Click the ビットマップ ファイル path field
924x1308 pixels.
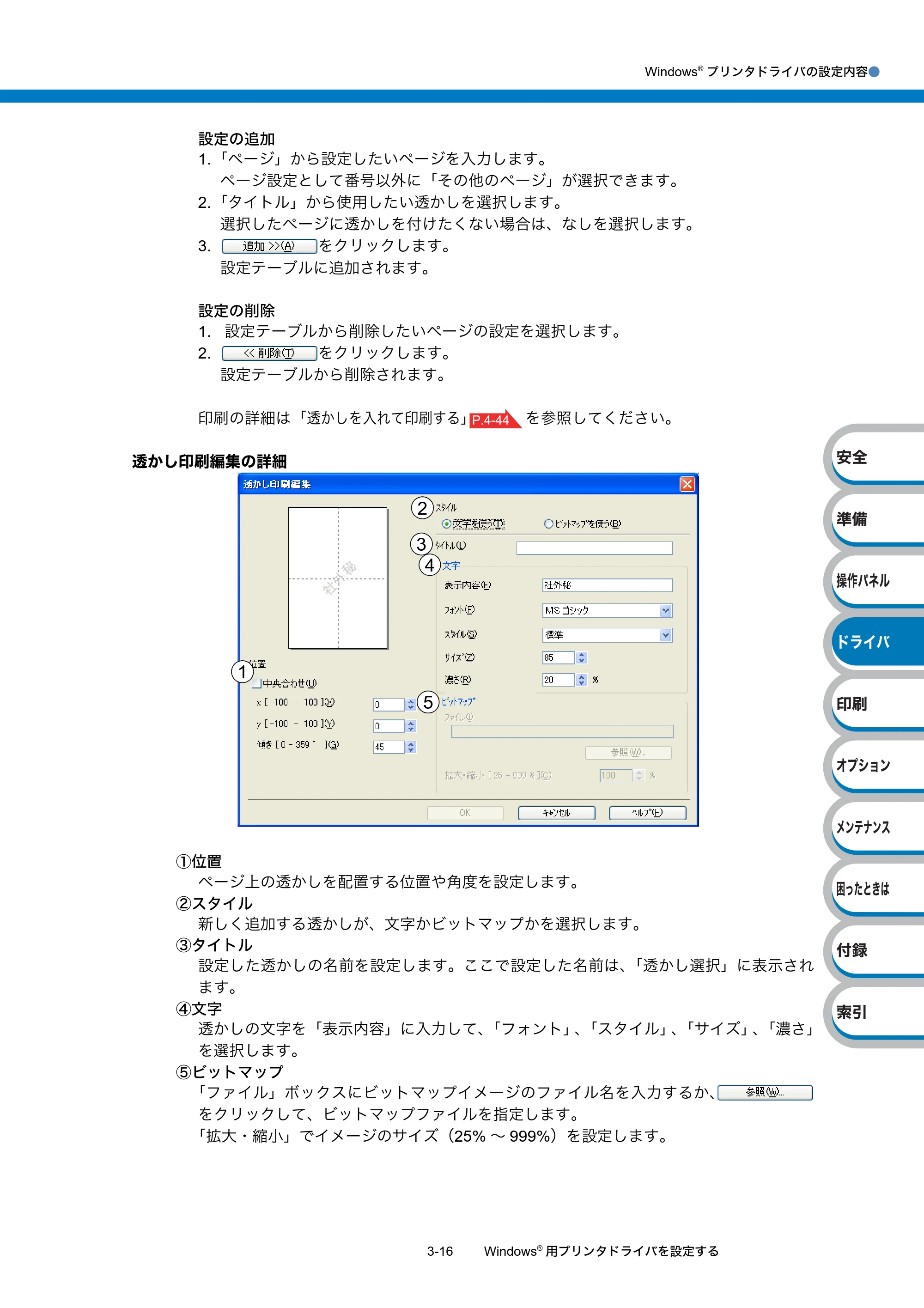(x=562, y=731)
